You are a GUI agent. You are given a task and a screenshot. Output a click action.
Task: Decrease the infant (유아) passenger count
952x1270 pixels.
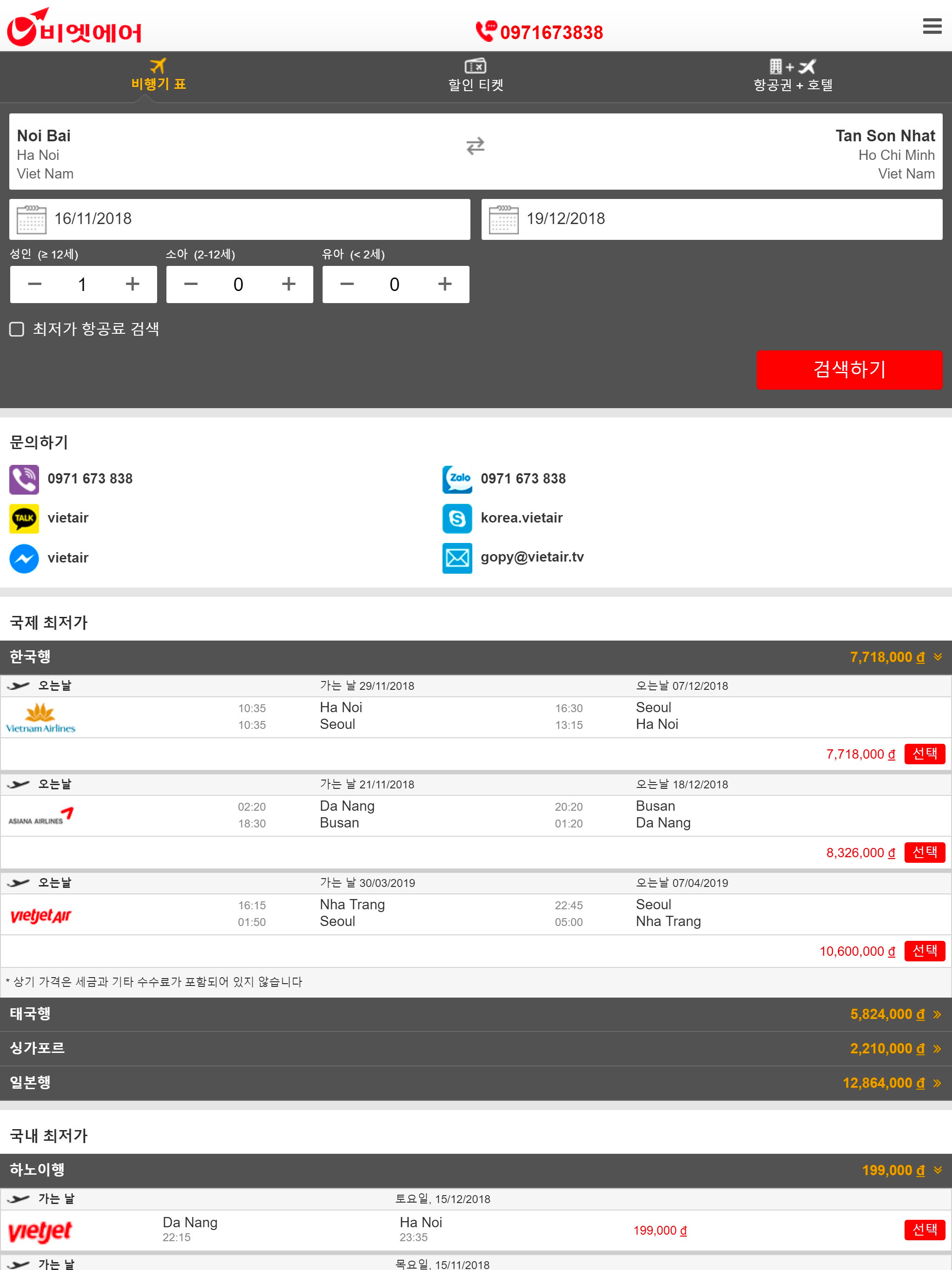[347, 284]
